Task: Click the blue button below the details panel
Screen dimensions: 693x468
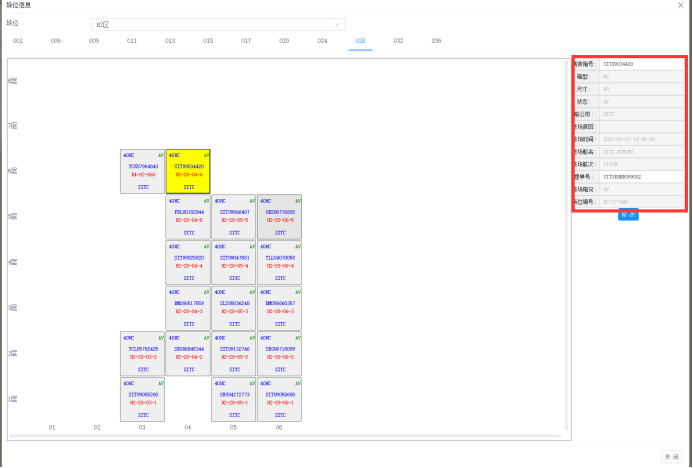Action: (x=628, y=215)
